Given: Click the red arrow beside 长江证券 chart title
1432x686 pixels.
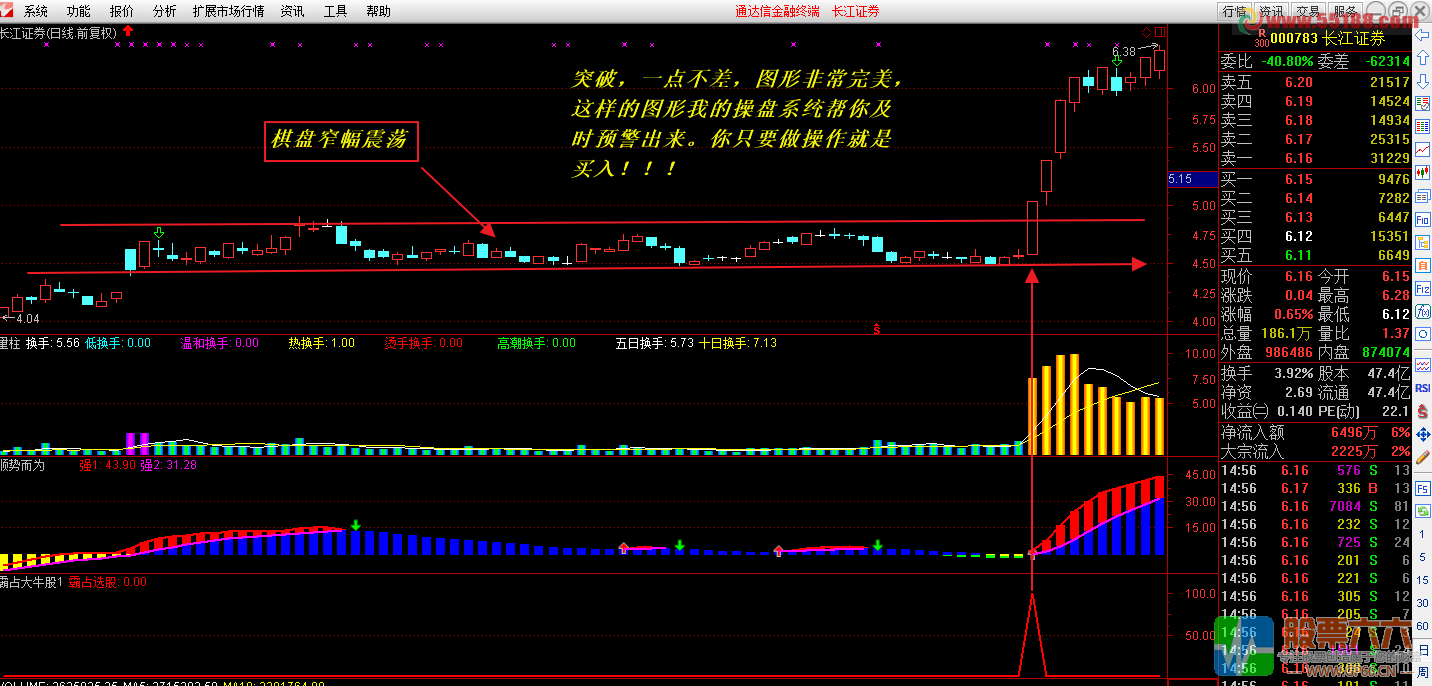Looking at the screenshot, I should tap(128, 32).
